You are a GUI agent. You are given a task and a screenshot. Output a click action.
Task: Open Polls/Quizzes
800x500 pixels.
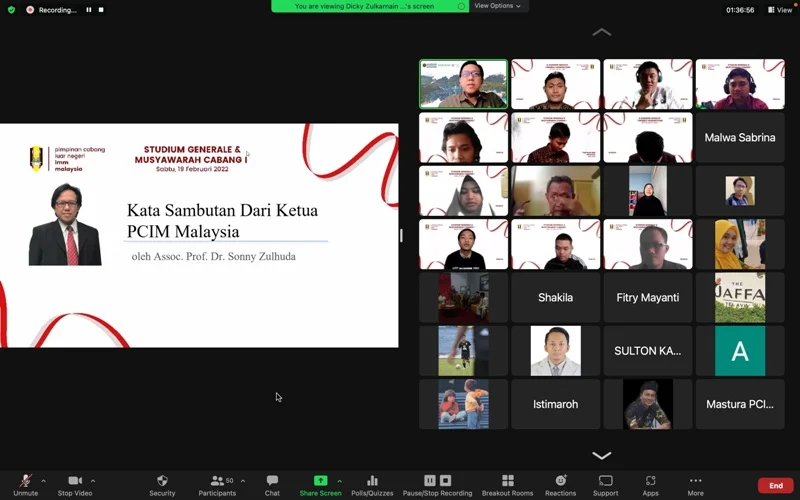(x=372, y=485)
